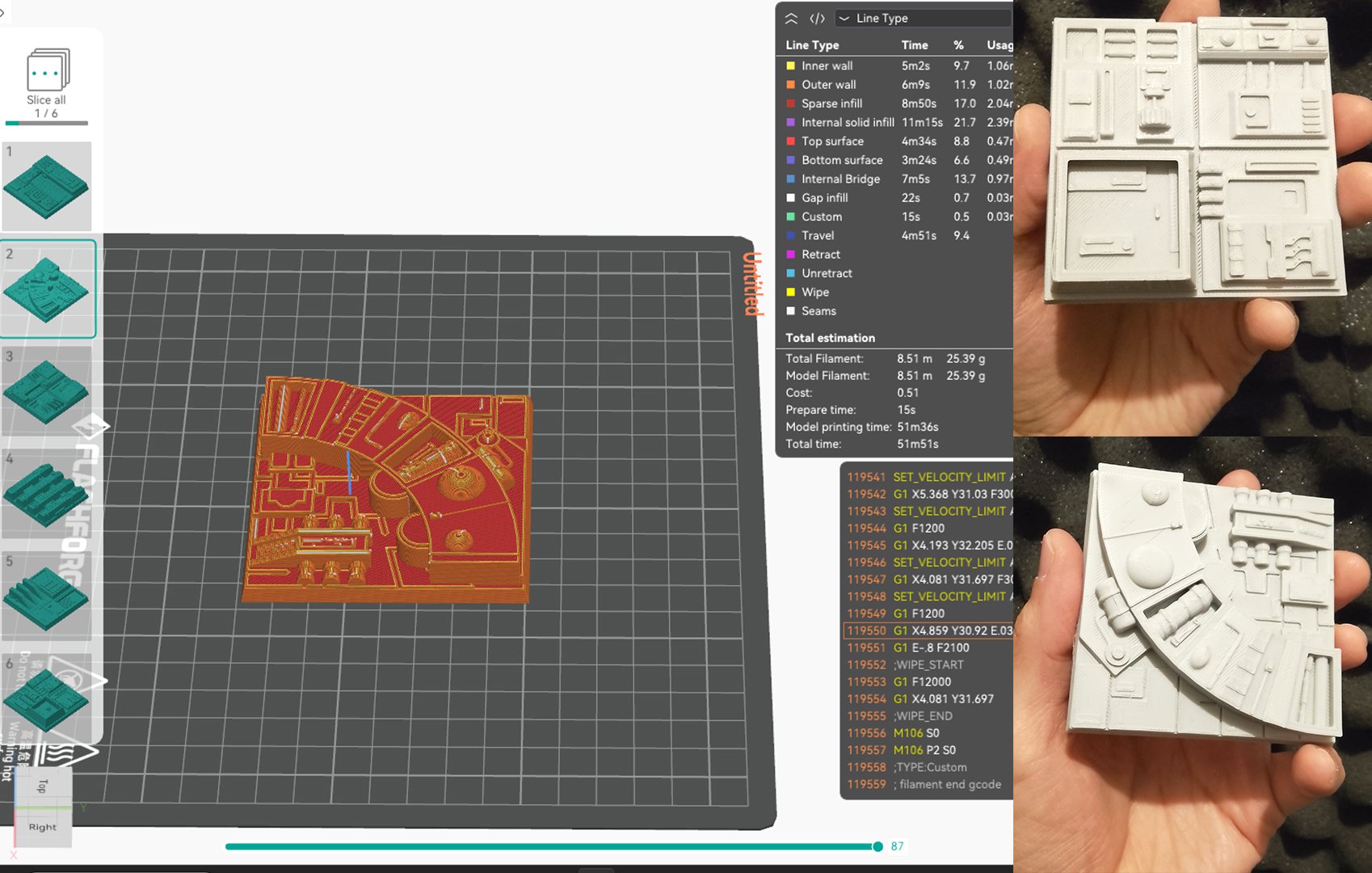Click the Time column header

[915, 45]
